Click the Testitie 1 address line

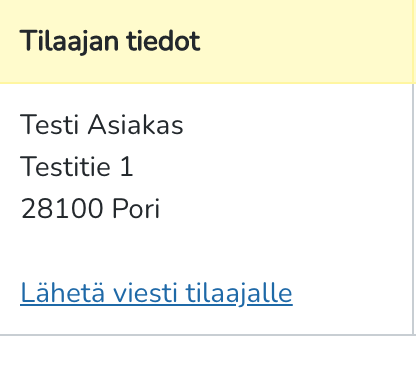pyautogui.click(x=77, y=166)
